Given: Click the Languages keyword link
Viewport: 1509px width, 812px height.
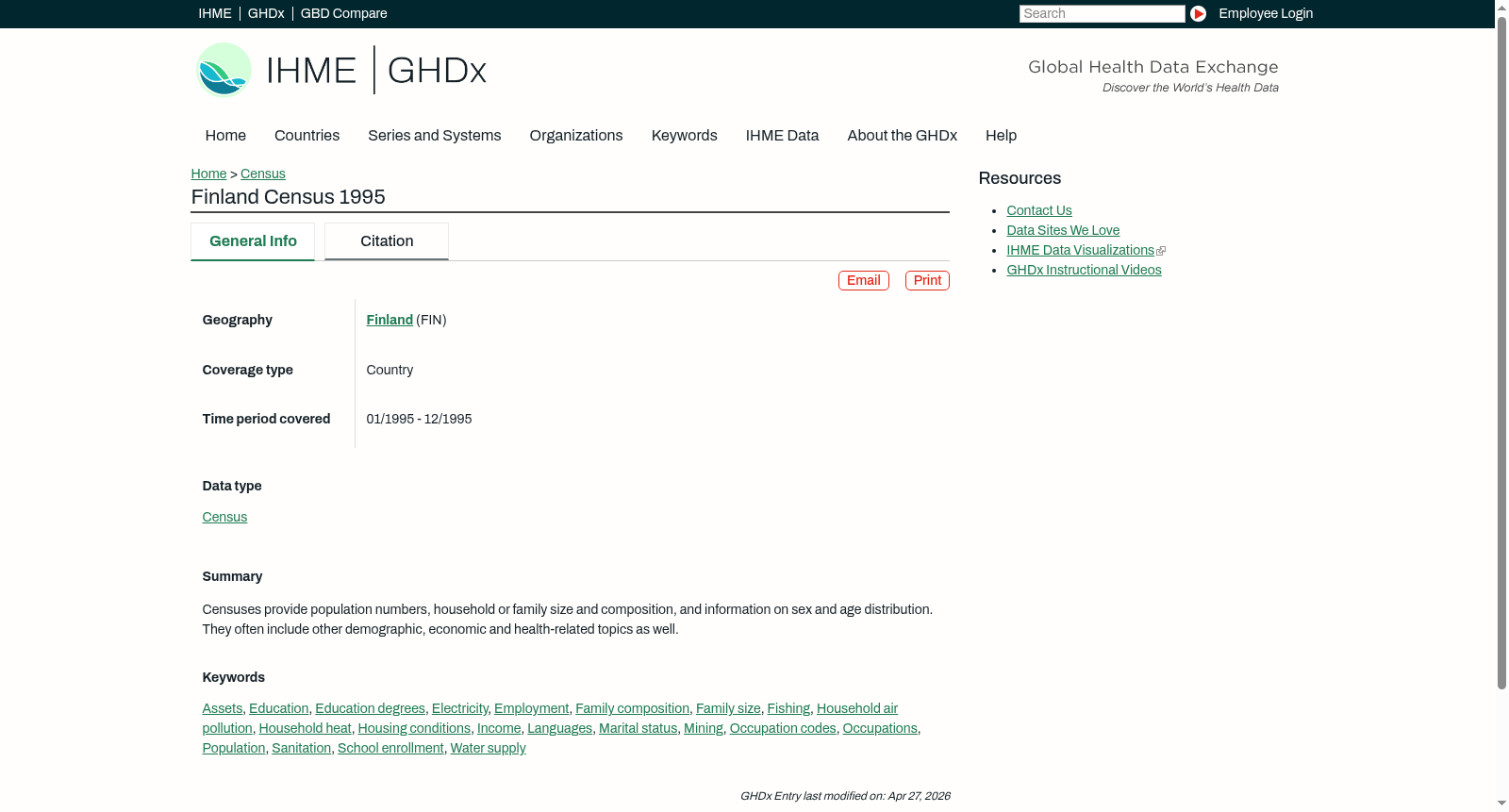Looking at the screenshot, I should coord(560,729).
